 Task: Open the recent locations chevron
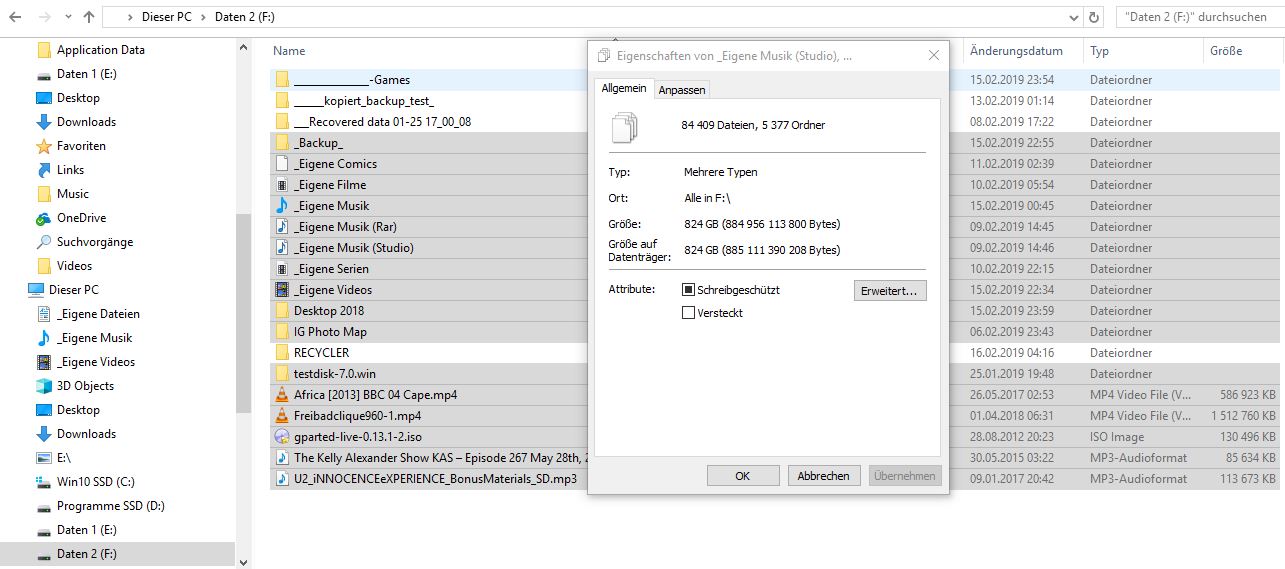pyautogui.click(x=66, y=17)
